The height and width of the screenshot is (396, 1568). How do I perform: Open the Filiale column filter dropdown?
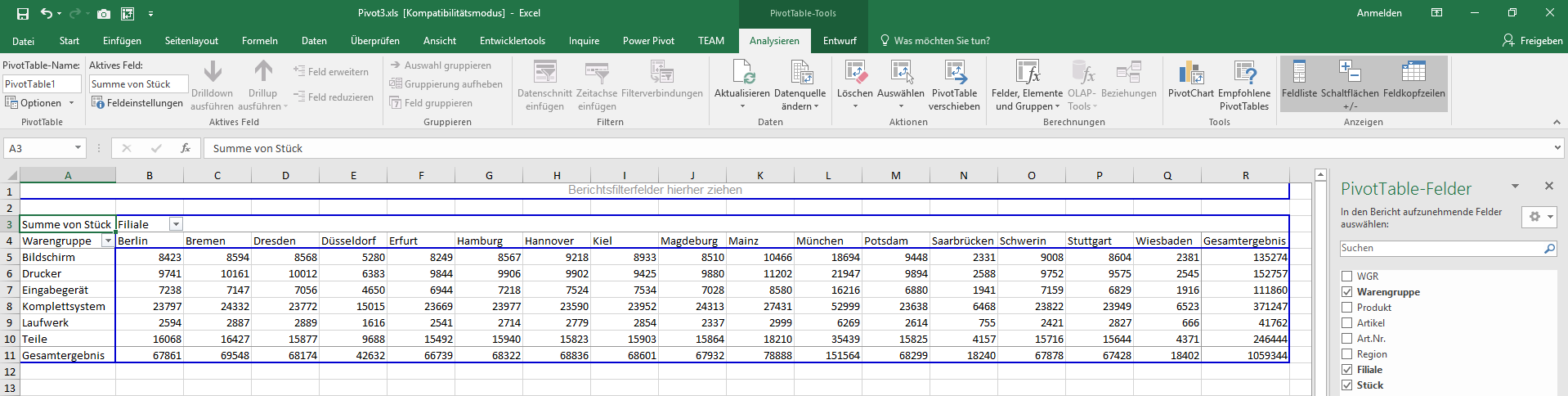tap(176, 224)
